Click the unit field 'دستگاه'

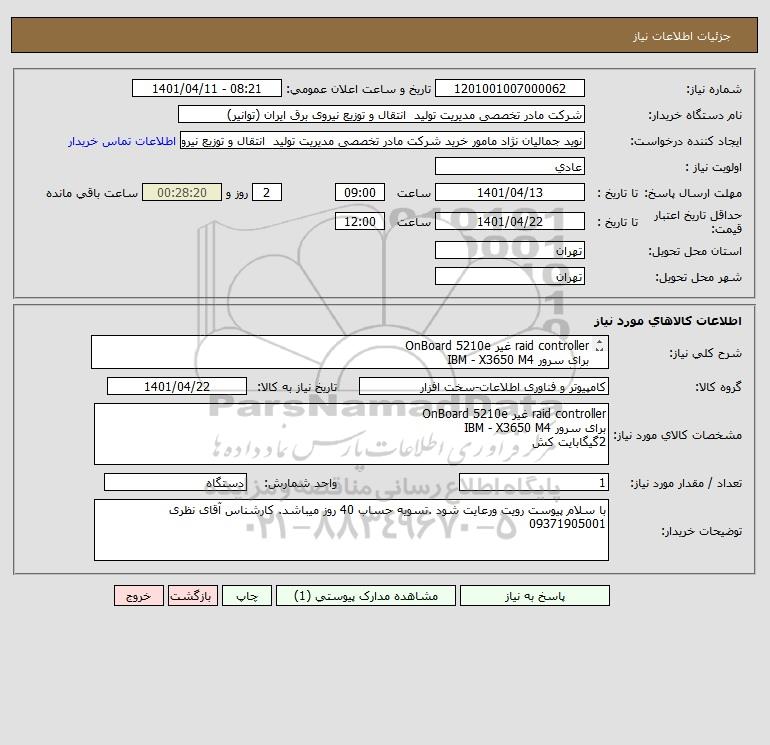click(175, 483)
